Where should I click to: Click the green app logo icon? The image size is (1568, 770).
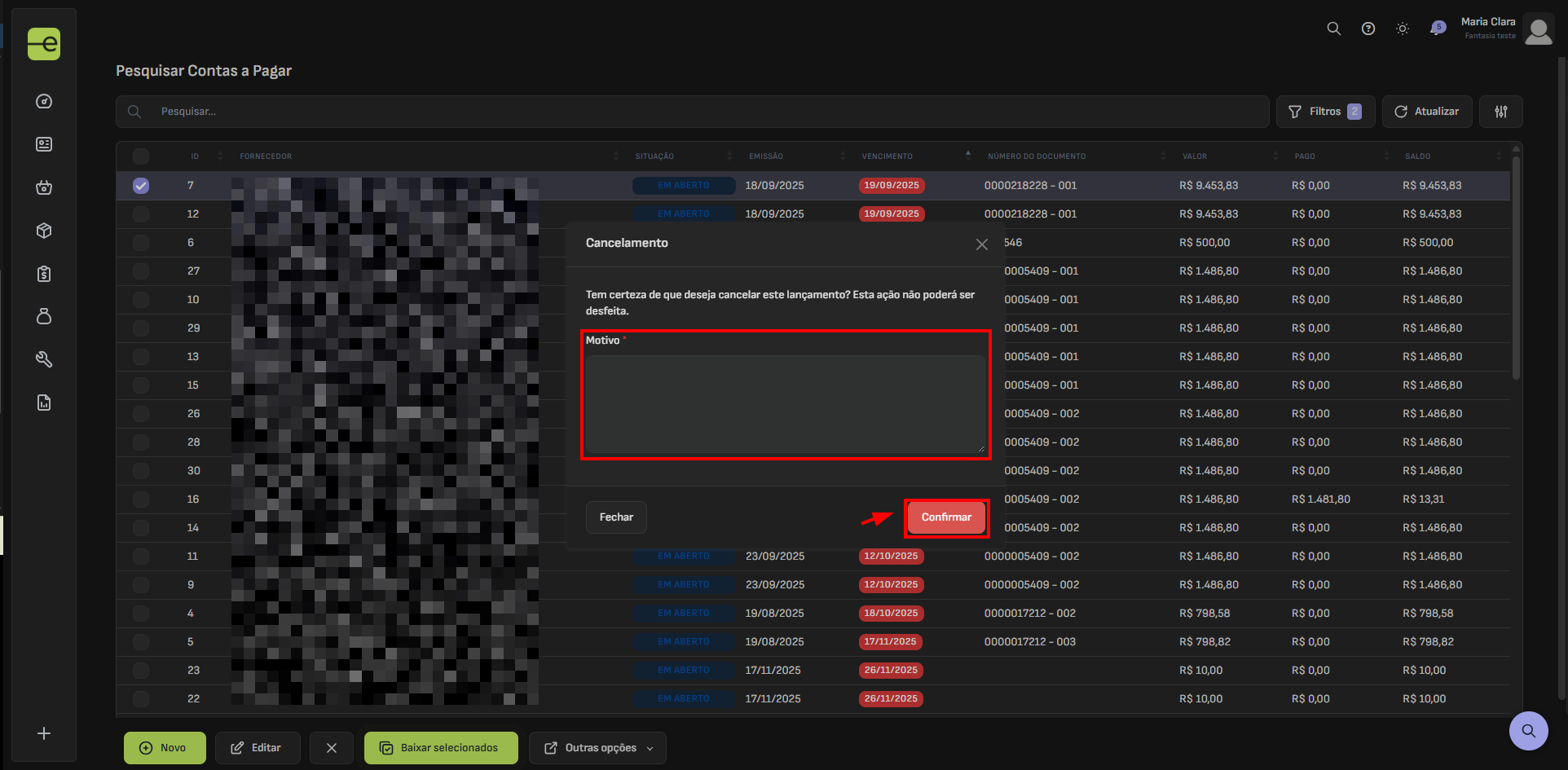[x=44, y=43]
